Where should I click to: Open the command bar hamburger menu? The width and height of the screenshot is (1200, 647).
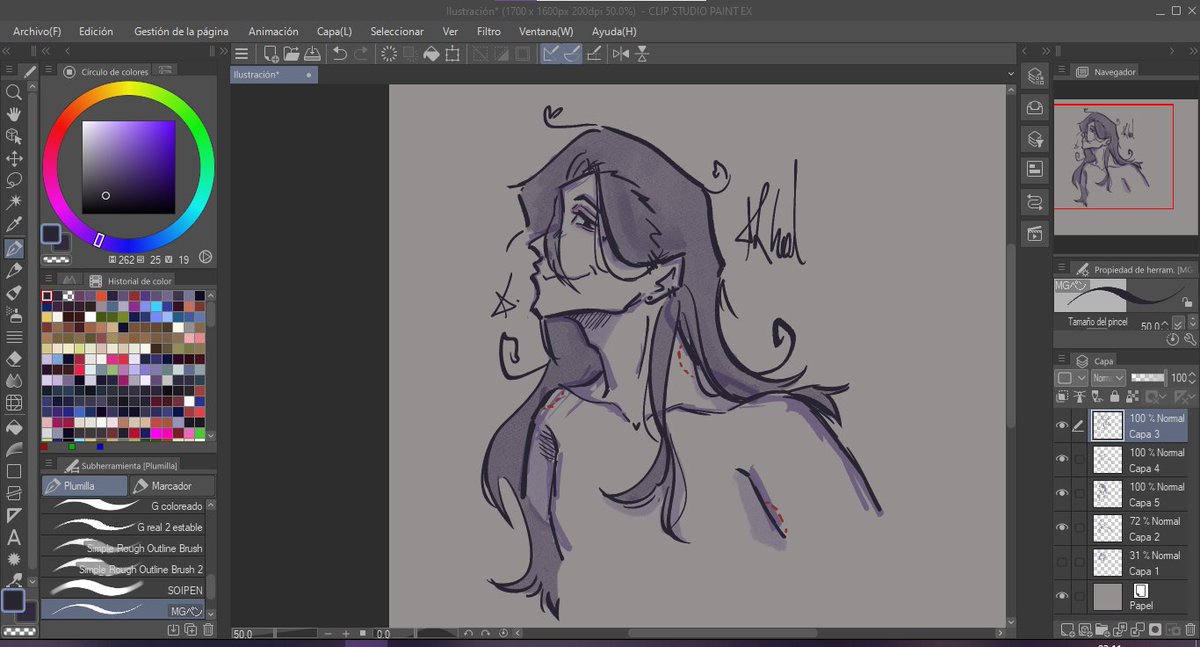pos(241,54)
